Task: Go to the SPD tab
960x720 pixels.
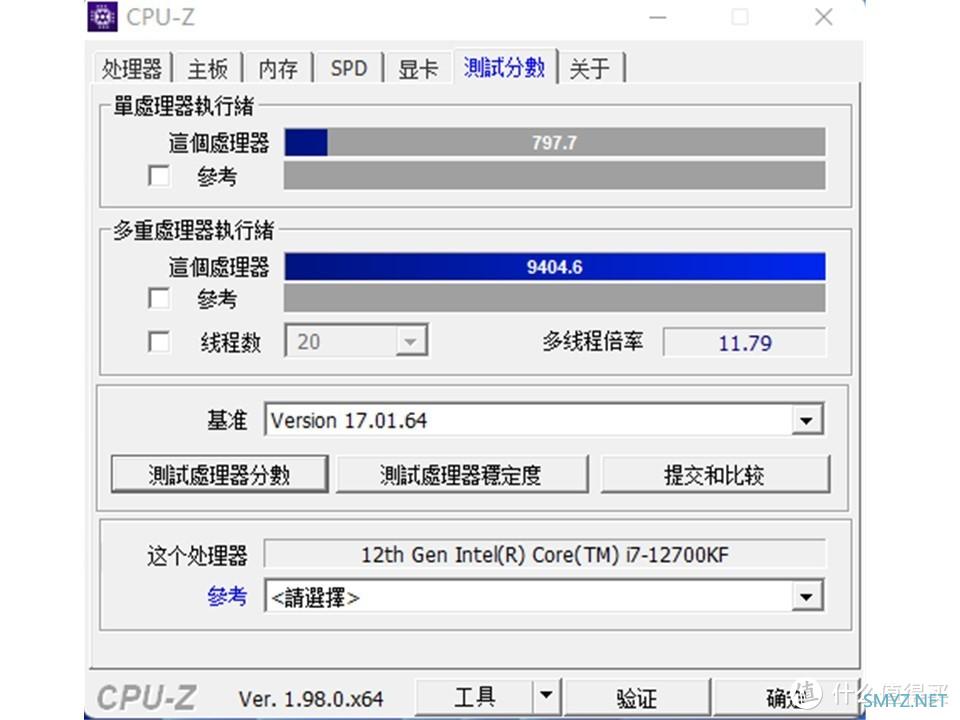Action: [348, 68]
